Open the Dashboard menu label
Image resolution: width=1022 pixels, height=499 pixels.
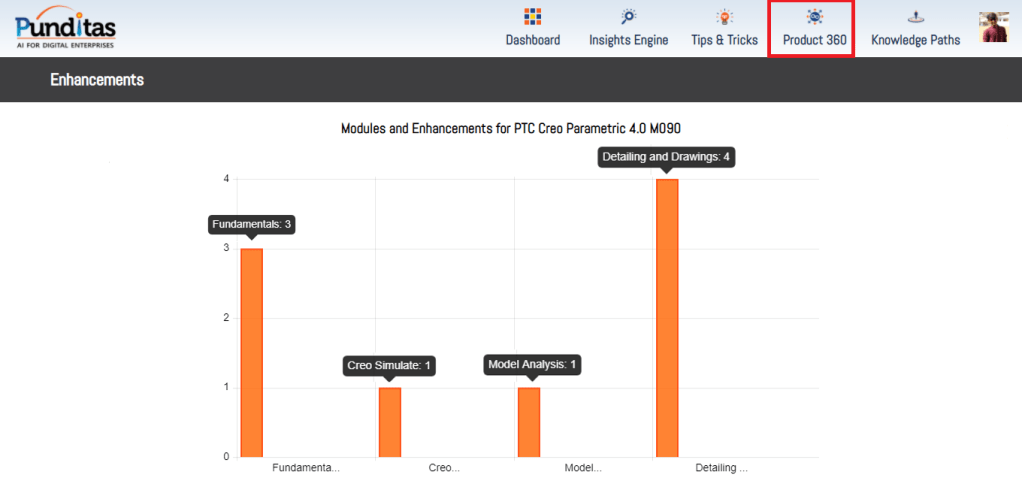(x=532, y=40)
